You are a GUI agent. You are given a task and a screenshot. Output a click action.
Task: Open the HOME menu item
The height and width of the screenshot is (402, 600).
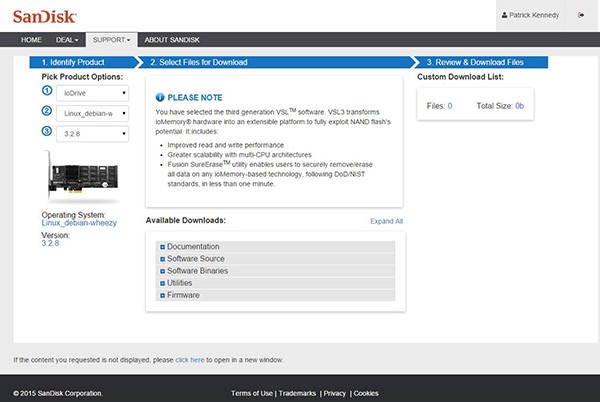[31, 39]
